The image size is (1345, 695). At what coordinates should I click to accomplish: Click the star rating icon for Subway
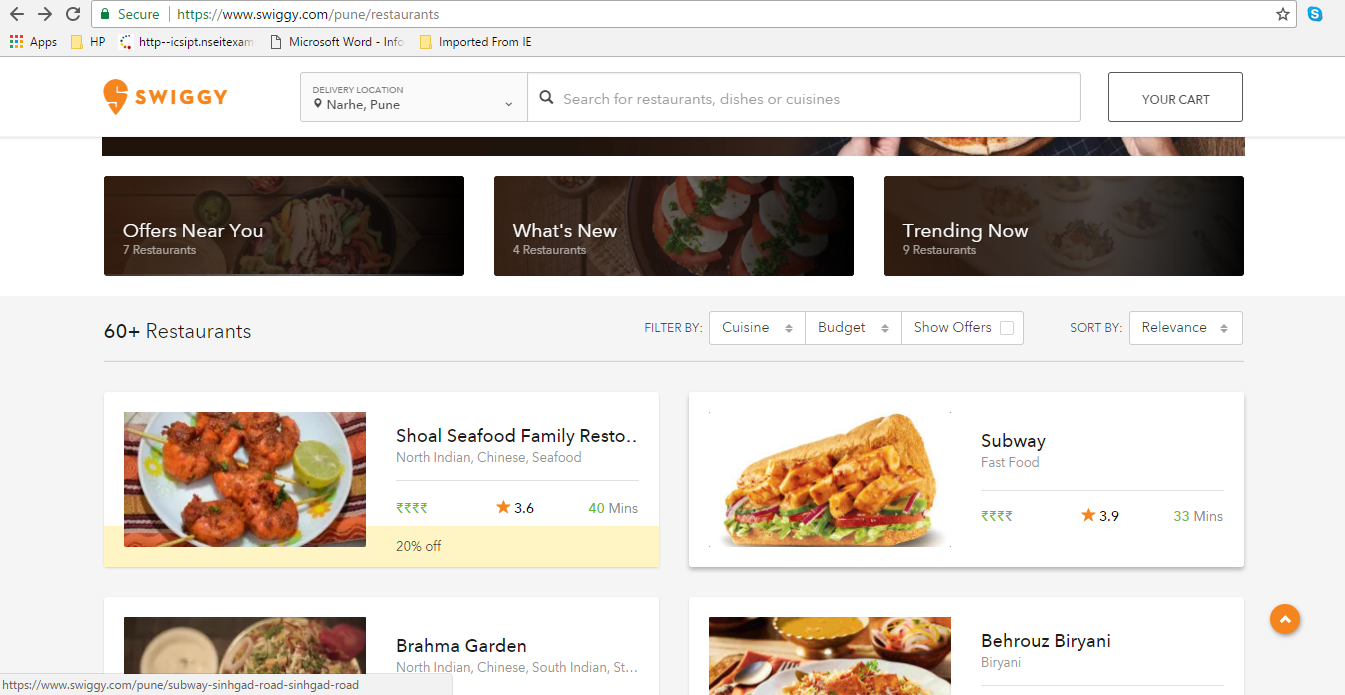tap(1088, 515)
